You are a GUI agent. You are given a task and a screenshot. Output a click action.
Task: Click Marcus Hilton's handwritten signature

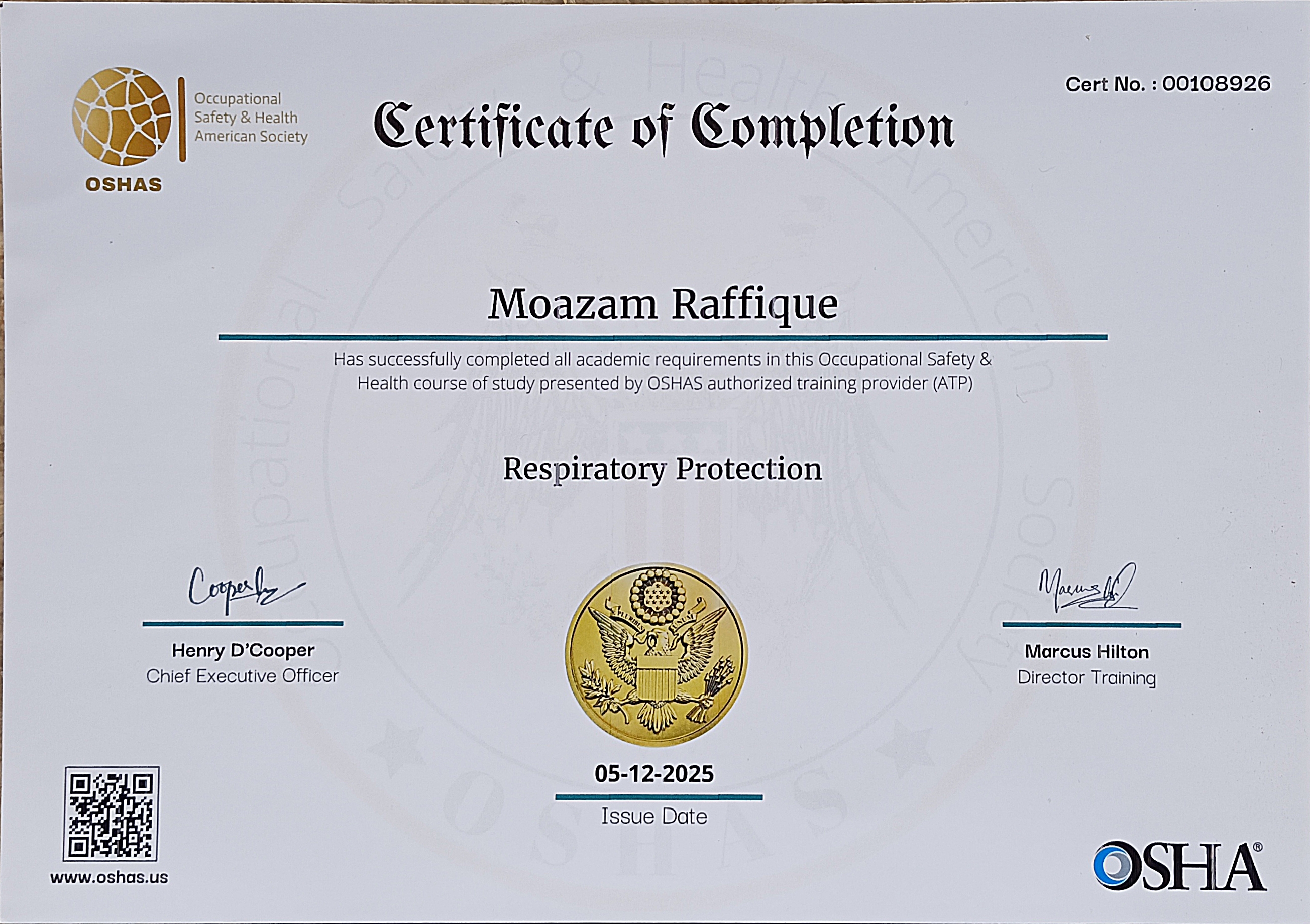[1087, 589]
